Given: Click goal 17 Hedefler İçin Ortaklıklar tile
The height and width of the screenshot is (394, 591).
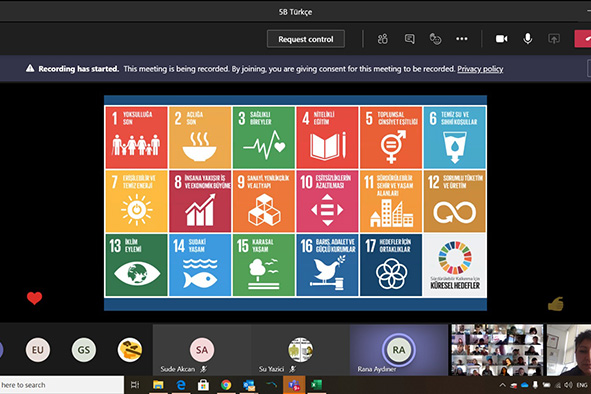Looking at the screenshot, I should click(x=391, y=265).
